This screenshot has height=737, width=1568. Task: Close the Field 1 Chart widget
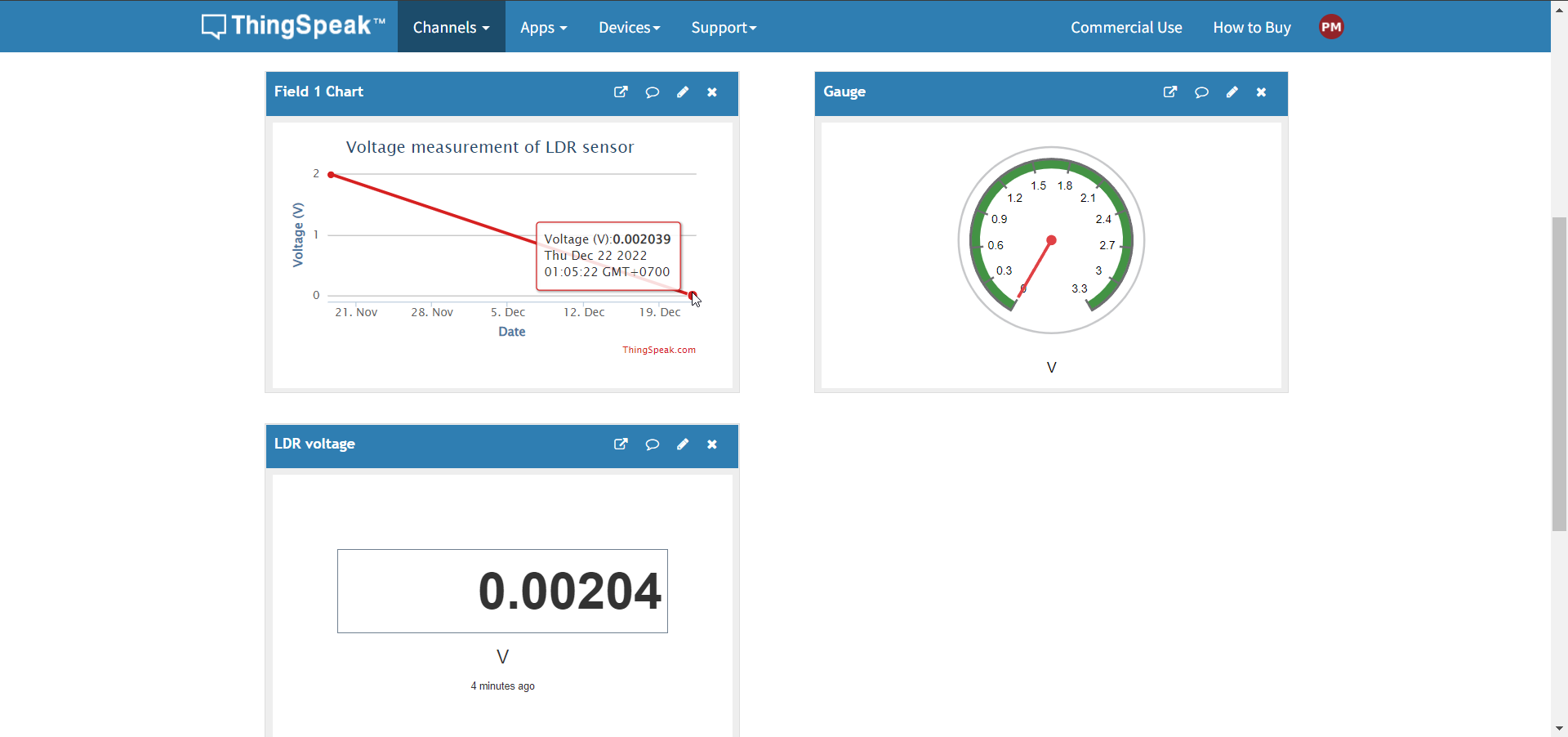pyautogui.click(x=712, y=92)
